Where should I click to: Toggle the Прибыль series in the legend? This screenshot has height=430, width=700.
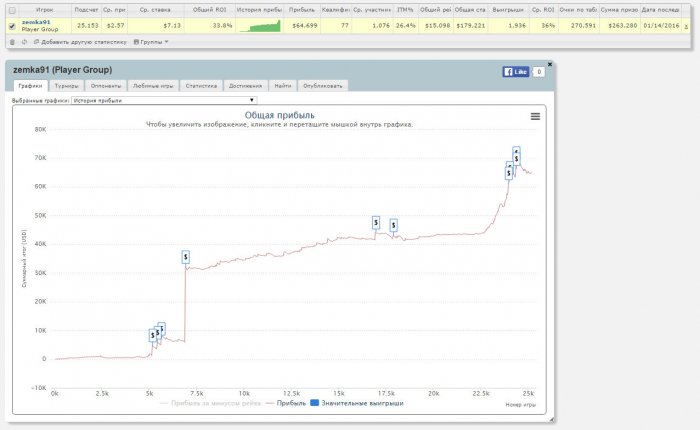click(x=286, y=403)
